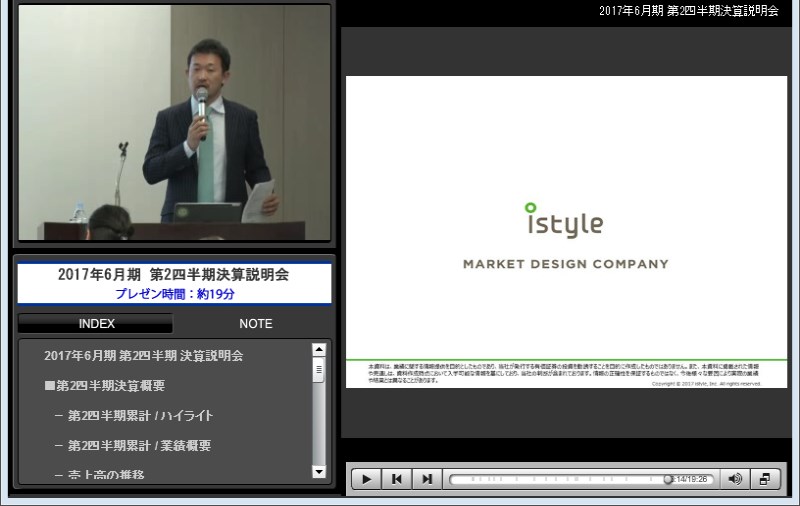Click the 14/19:26 time display
This screenshot has width=800, height=506.
pyautogui.click(x=690, y=479)
